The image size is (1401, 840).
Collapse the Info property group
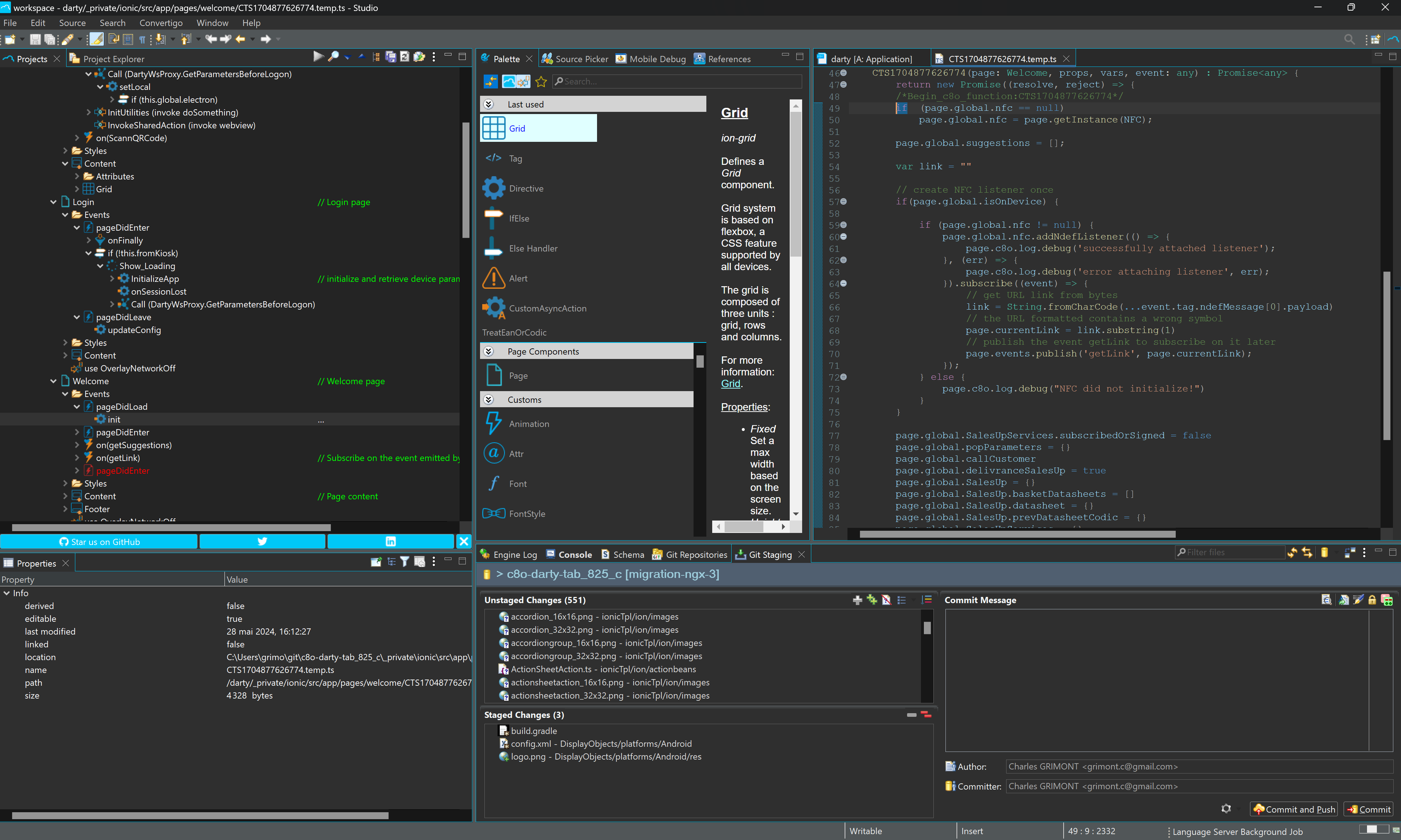tap(7, 593)
